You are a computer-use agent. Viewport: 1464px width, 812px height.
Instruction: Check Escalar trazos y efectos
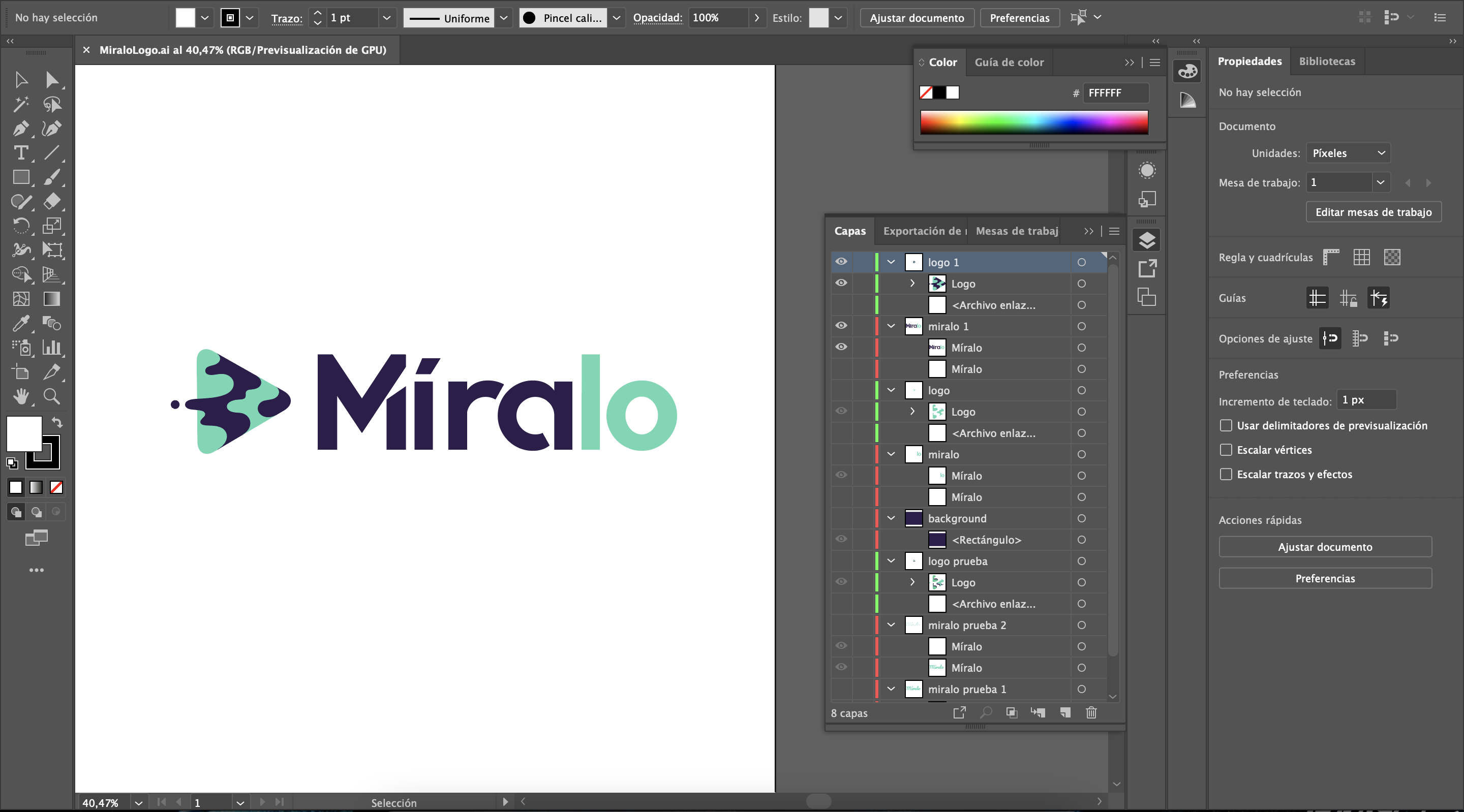[1226, 475]
